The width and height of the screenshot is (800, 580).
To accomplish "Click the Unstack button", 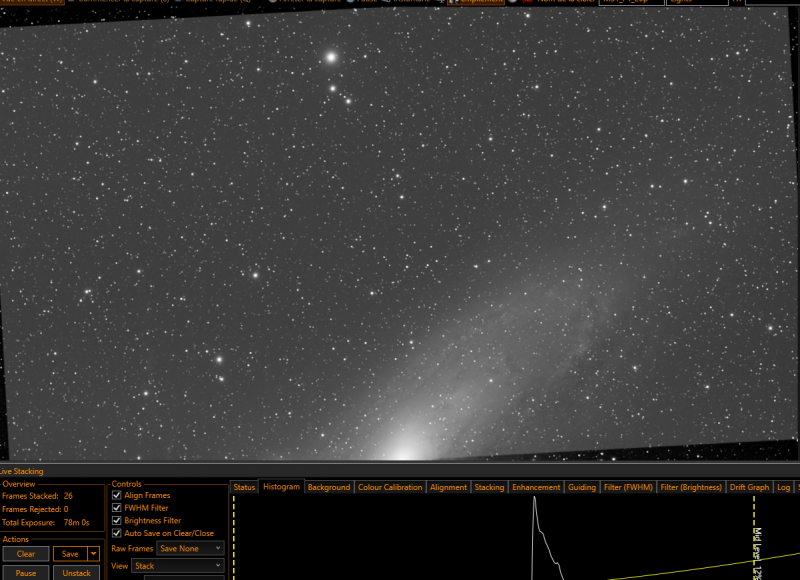I will coord(77,573).
